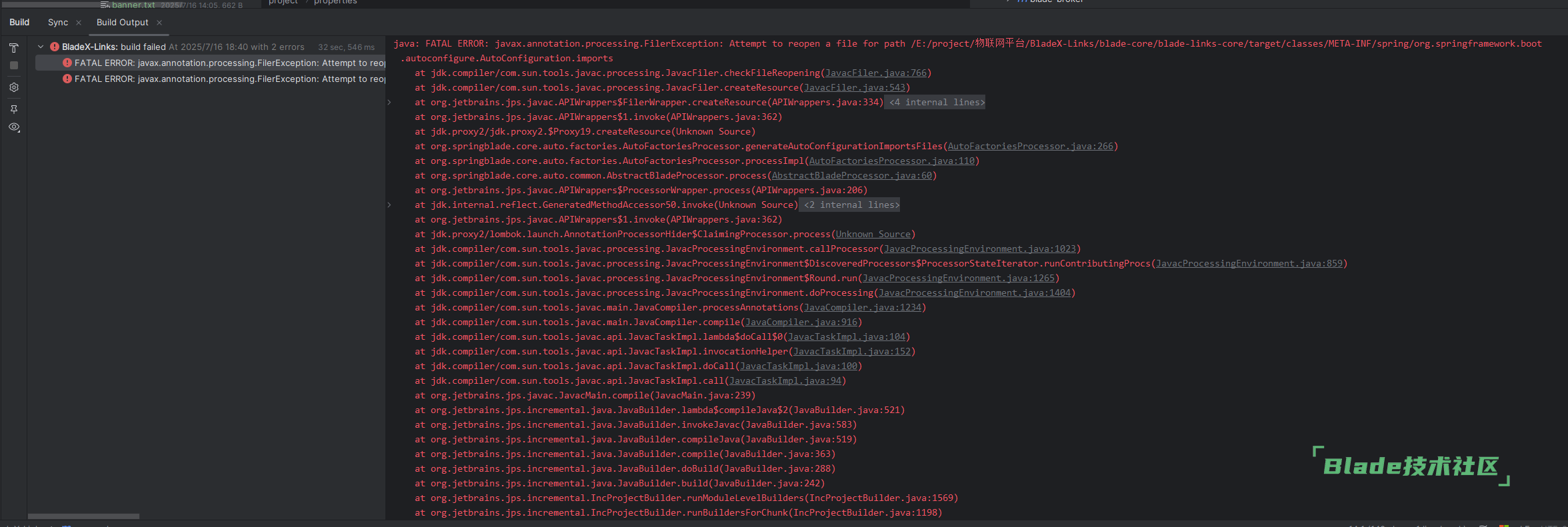1568x527 pixels.
Task: Expand the 4 internal lines fold
Action: coord(935,103)
